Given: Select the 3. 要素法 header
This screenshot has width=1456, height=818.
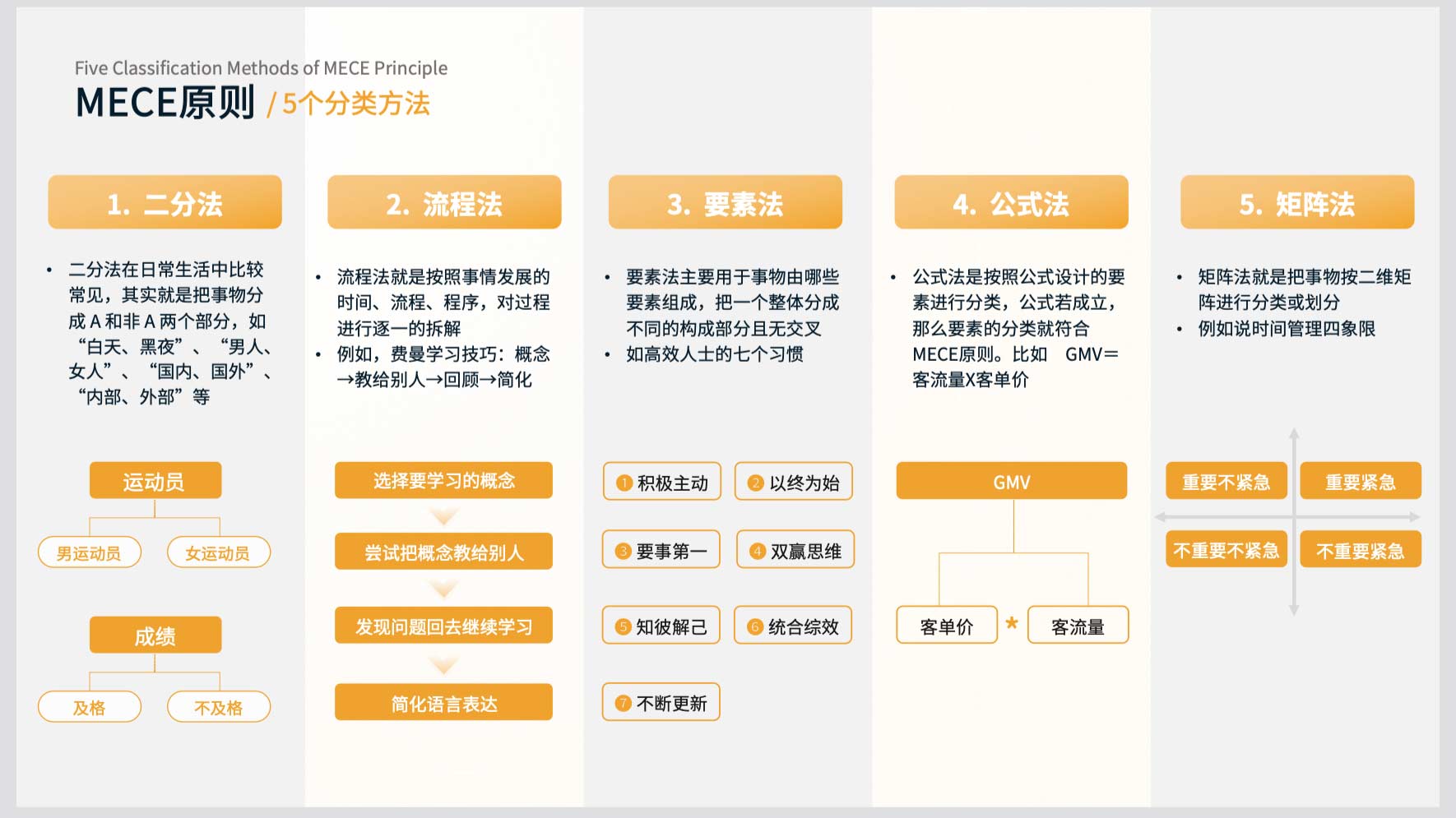Looking at the screenshot, I should [x=725, y=202].
